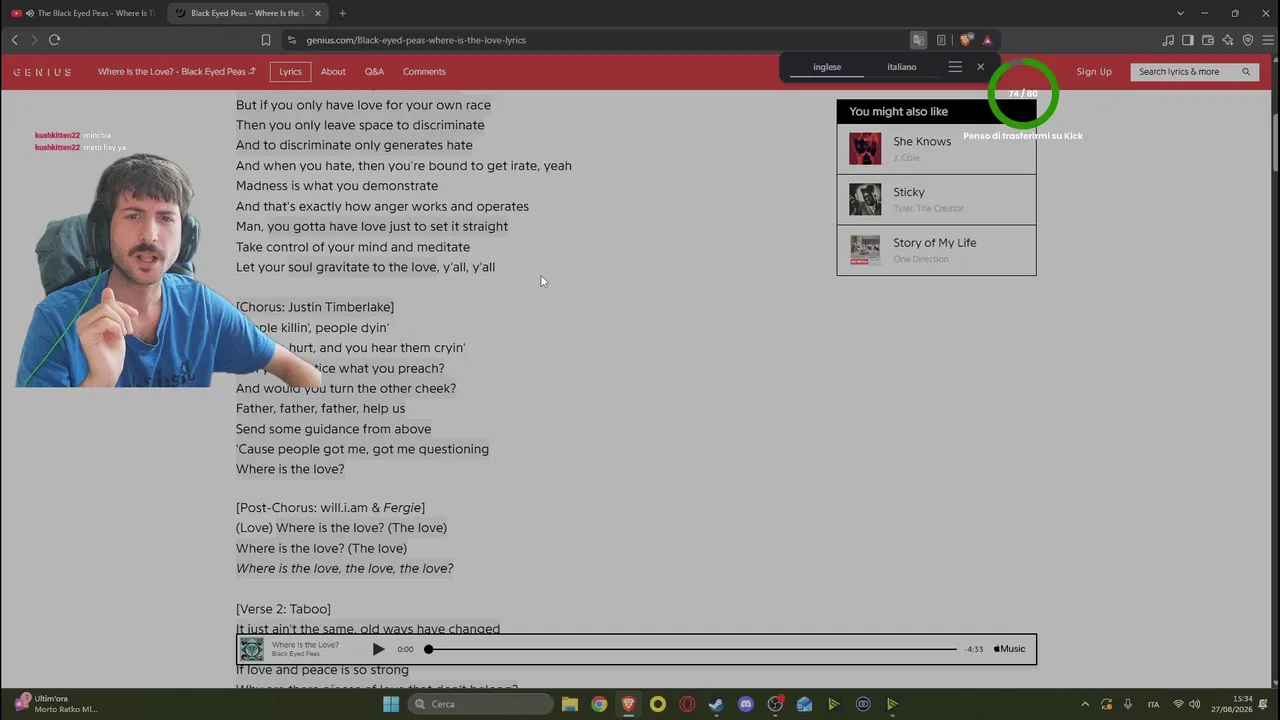This screenshot has width=1280, height=720.
Task: Click the browser address bar URL
Action: pyautogui.click(x=416, y=40)
